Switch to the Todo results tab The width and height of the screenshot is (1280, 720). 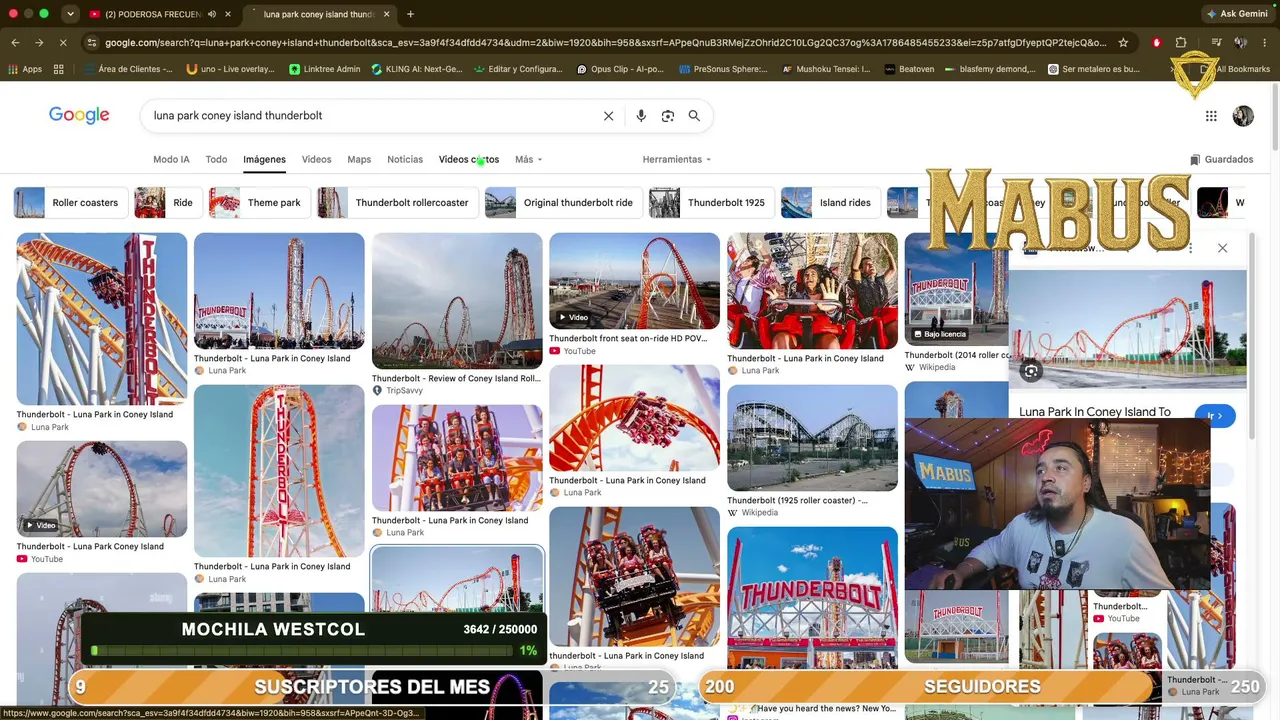(x=216, y=160)
